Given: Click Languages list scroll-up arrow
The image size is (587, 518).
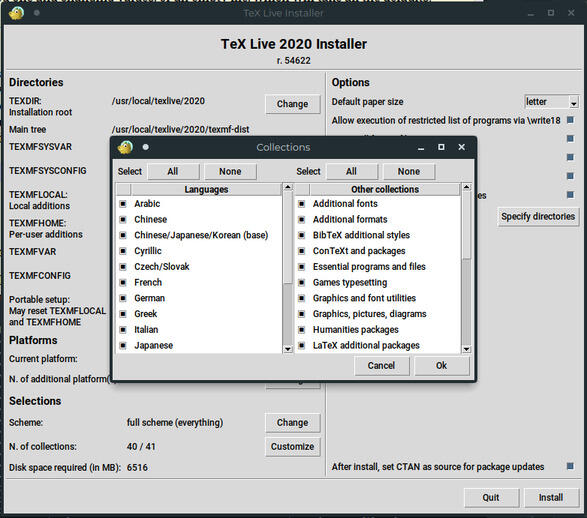Looking at the screenshot, I should coord(288,187).
